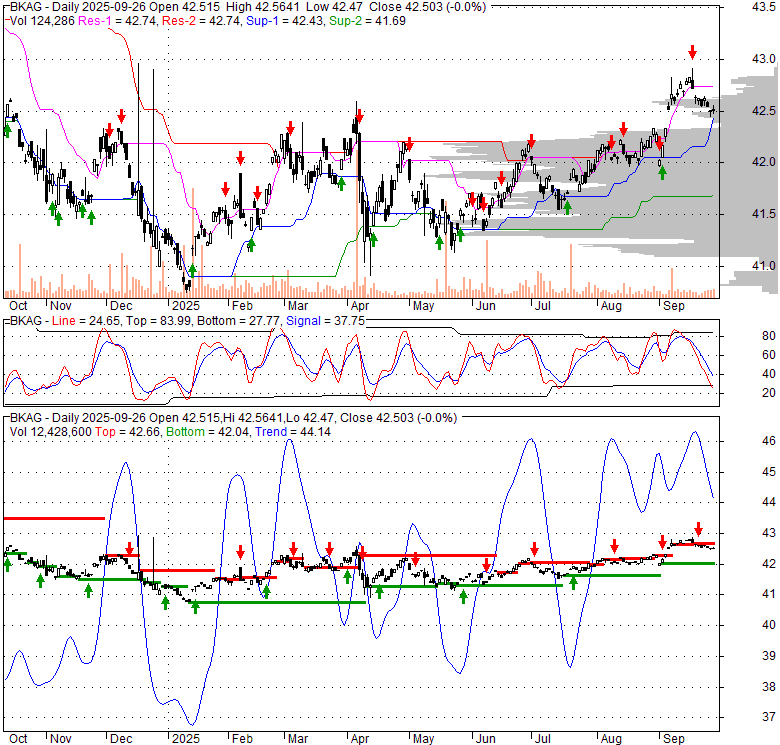This screenshot has width=780, height=745.
Task: Click the Mar label on the bottom chart's date axis
Action: (x=298, y=739)
